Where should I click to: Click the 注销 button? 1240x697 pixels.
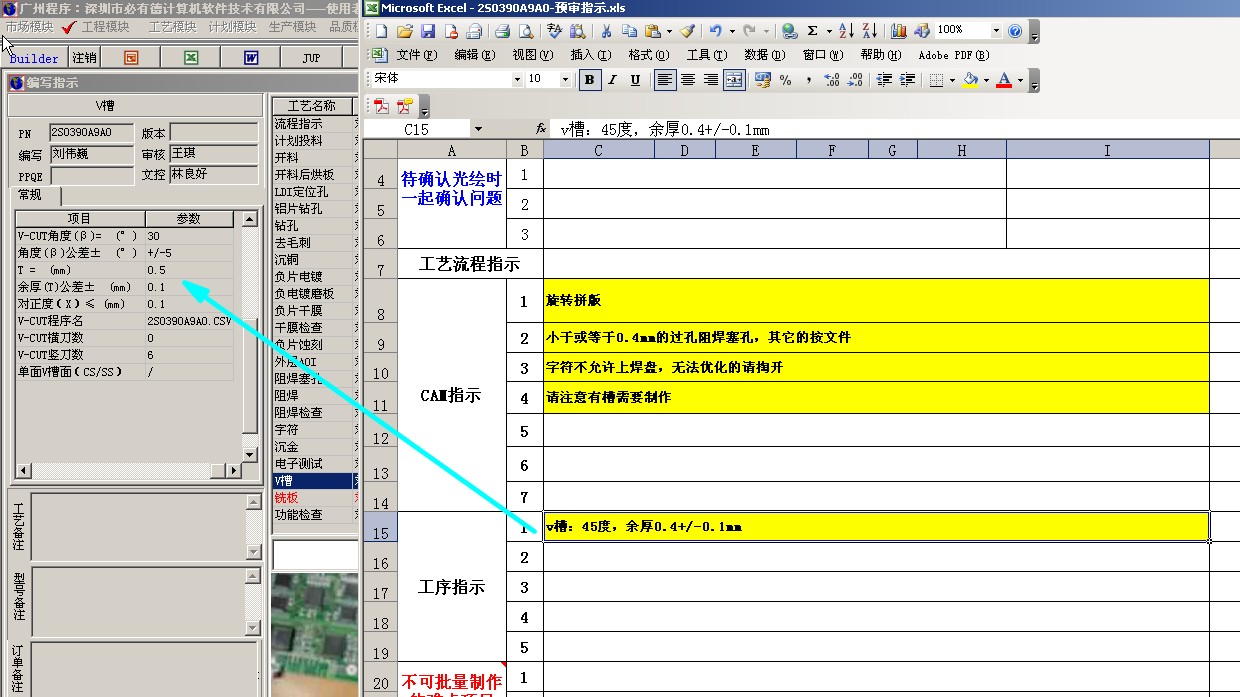[x=84, y=58]
